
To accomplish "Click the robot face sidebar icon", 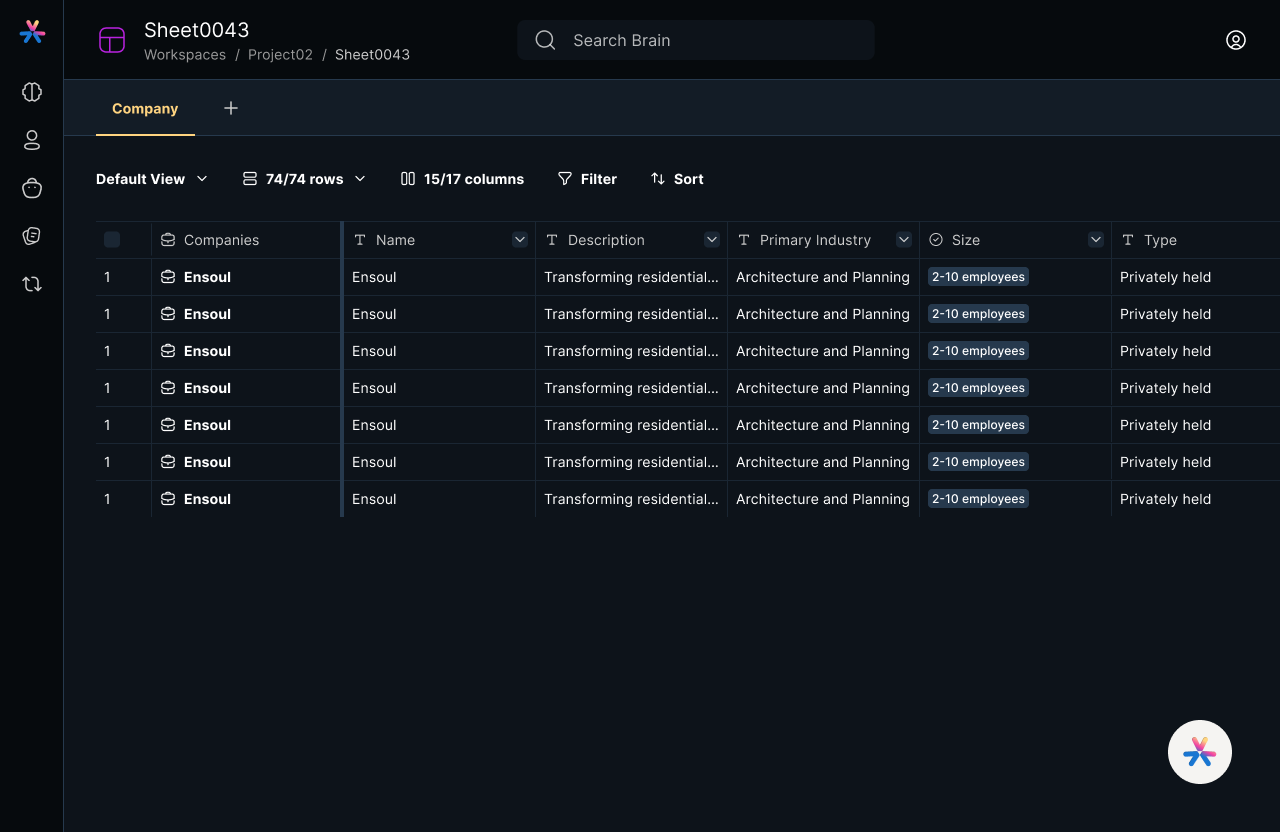I will pyautogui.click(x=32, y=188).
